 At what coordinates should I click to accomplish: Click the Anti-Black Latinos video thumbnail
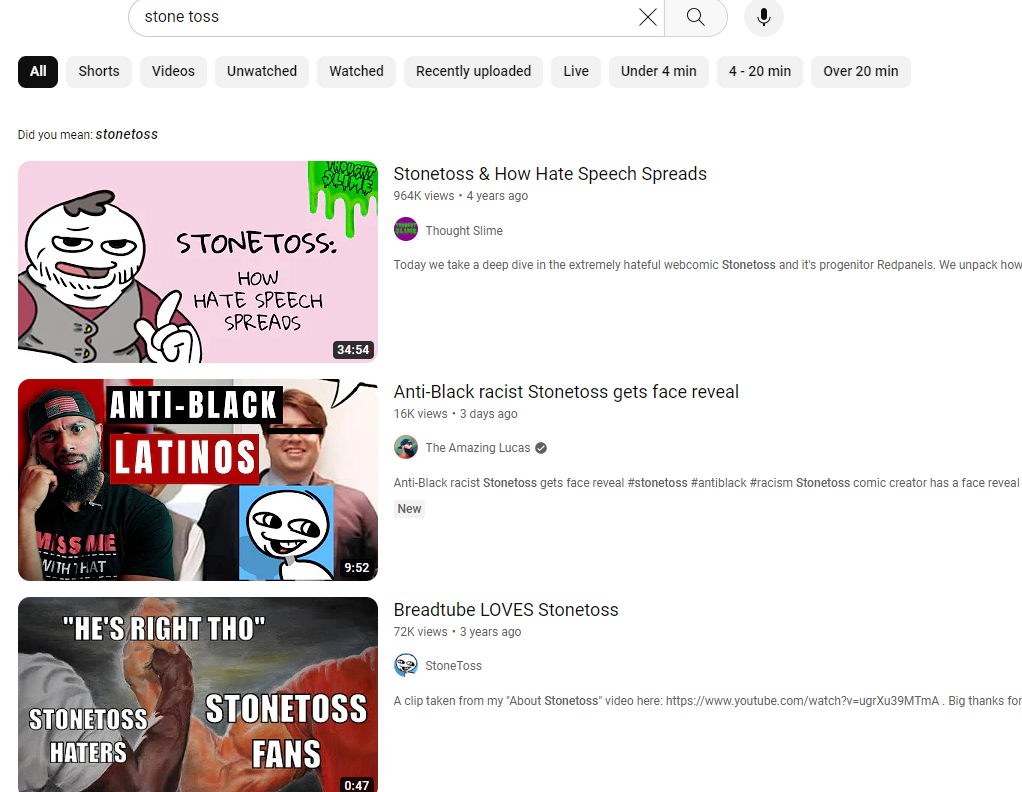(198, 480)
